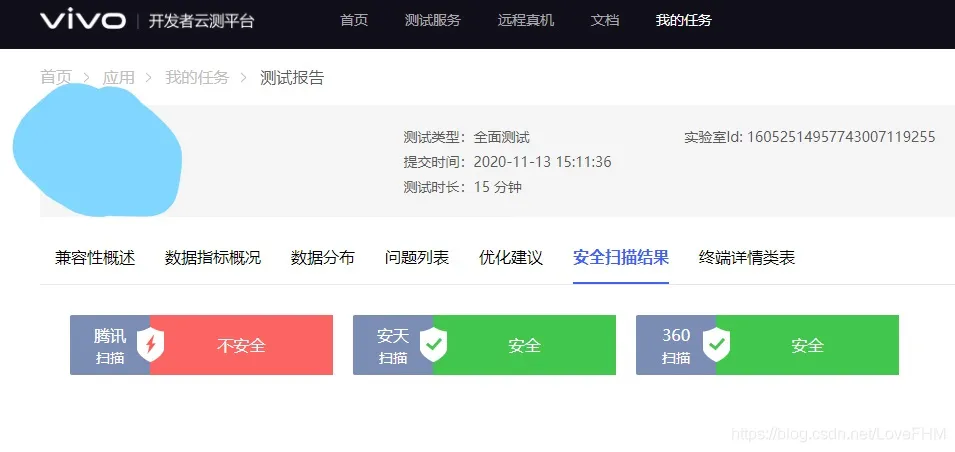Click the 360扫描 label
955x452 pixels.
point(676,346)
